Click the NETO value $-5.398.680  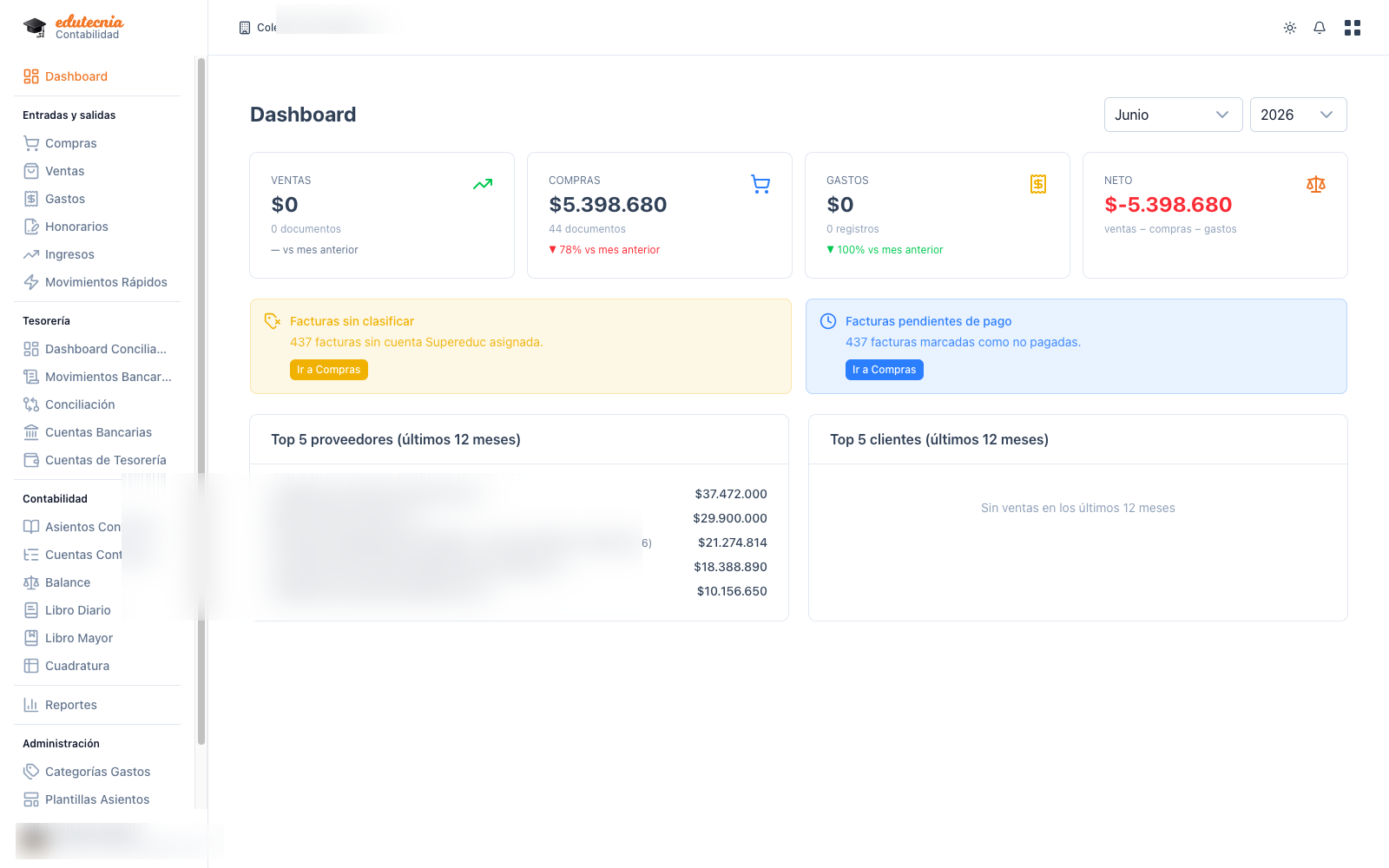point(1168,205)
